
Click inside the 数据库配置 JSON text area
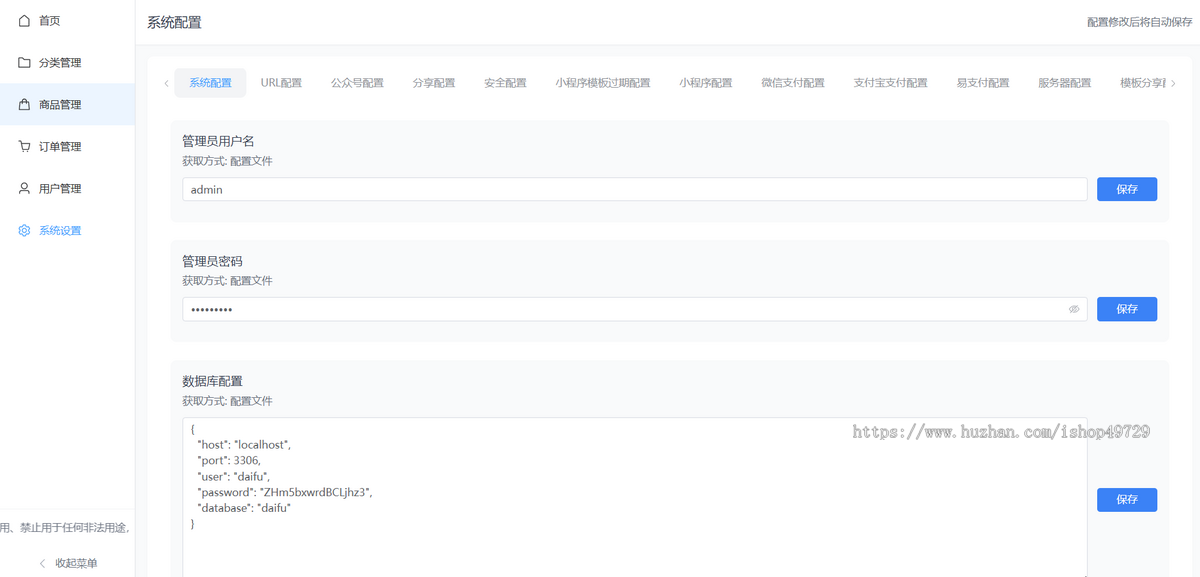pos(635,497)
